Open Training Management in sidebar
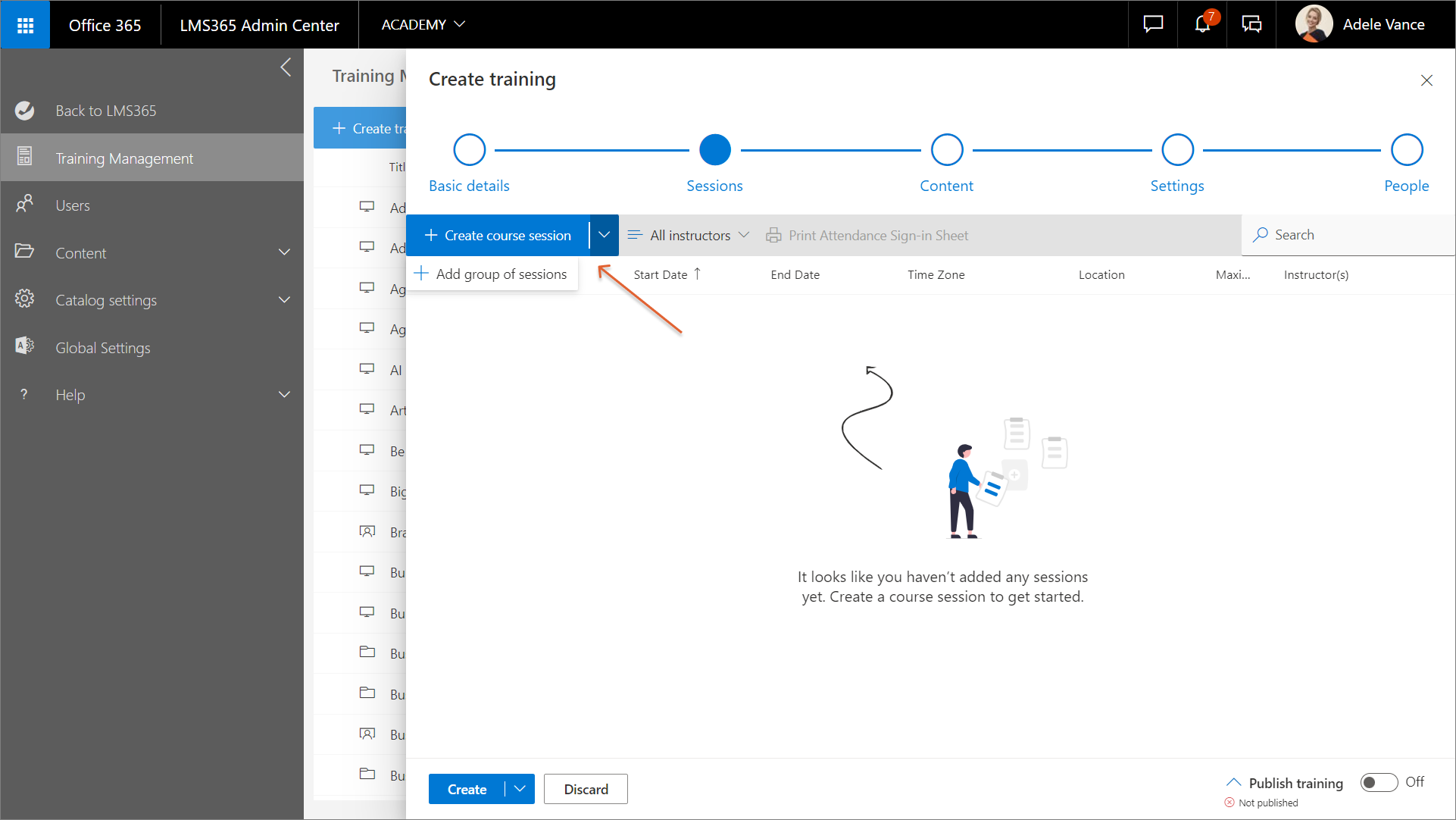The height and width of the screenshot is (820, 1456). click(x=124, y=158)
